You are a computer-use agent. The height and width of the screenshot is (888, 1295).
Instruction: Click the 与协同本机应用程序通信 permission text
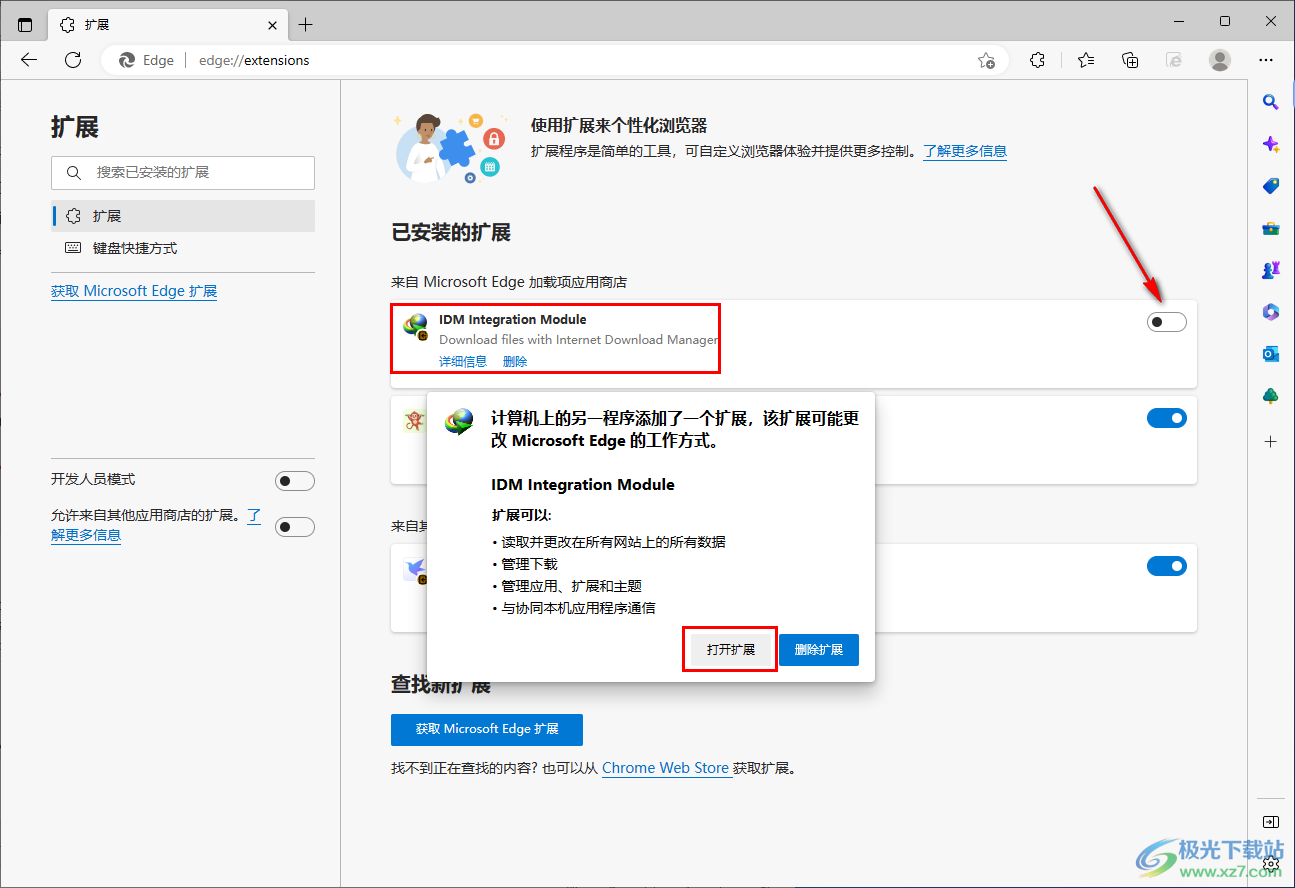[578, 608]
